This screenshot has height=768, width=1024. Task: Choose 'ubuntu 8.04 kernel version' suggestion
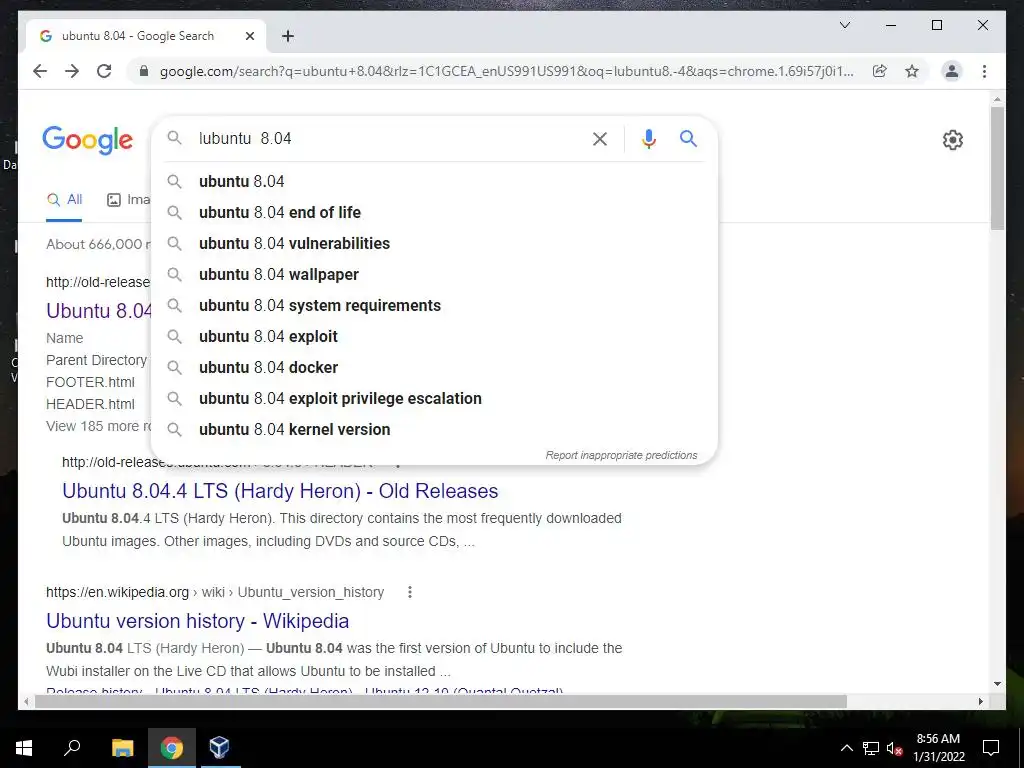(434, 430)
